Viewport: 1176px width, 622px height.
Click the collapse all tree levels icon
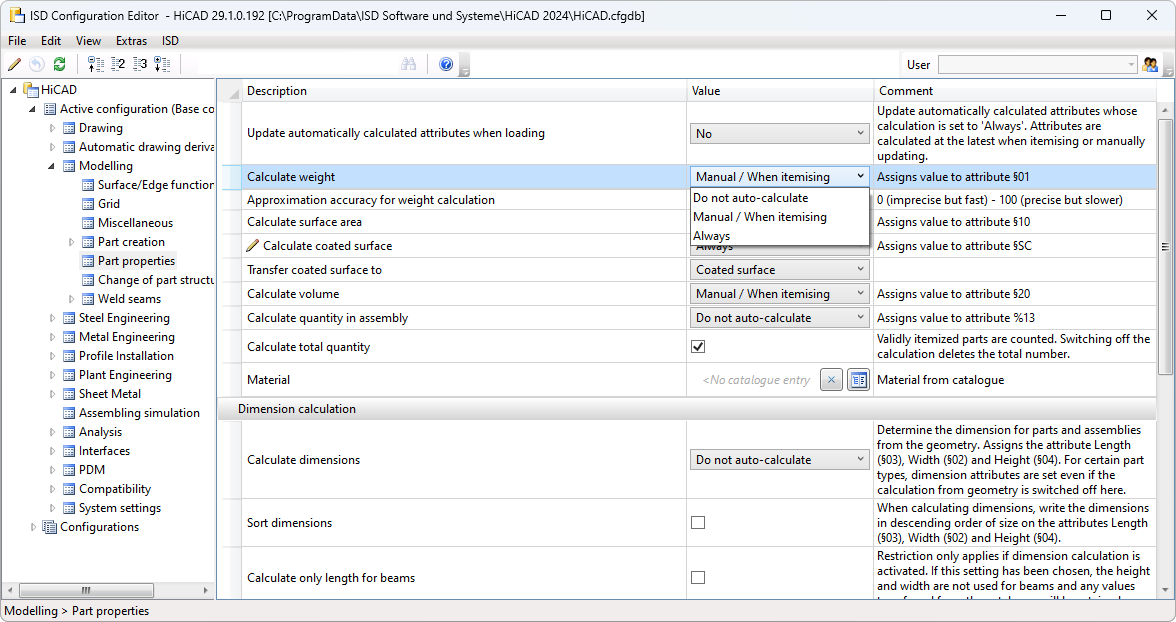[x=96, y=64]
